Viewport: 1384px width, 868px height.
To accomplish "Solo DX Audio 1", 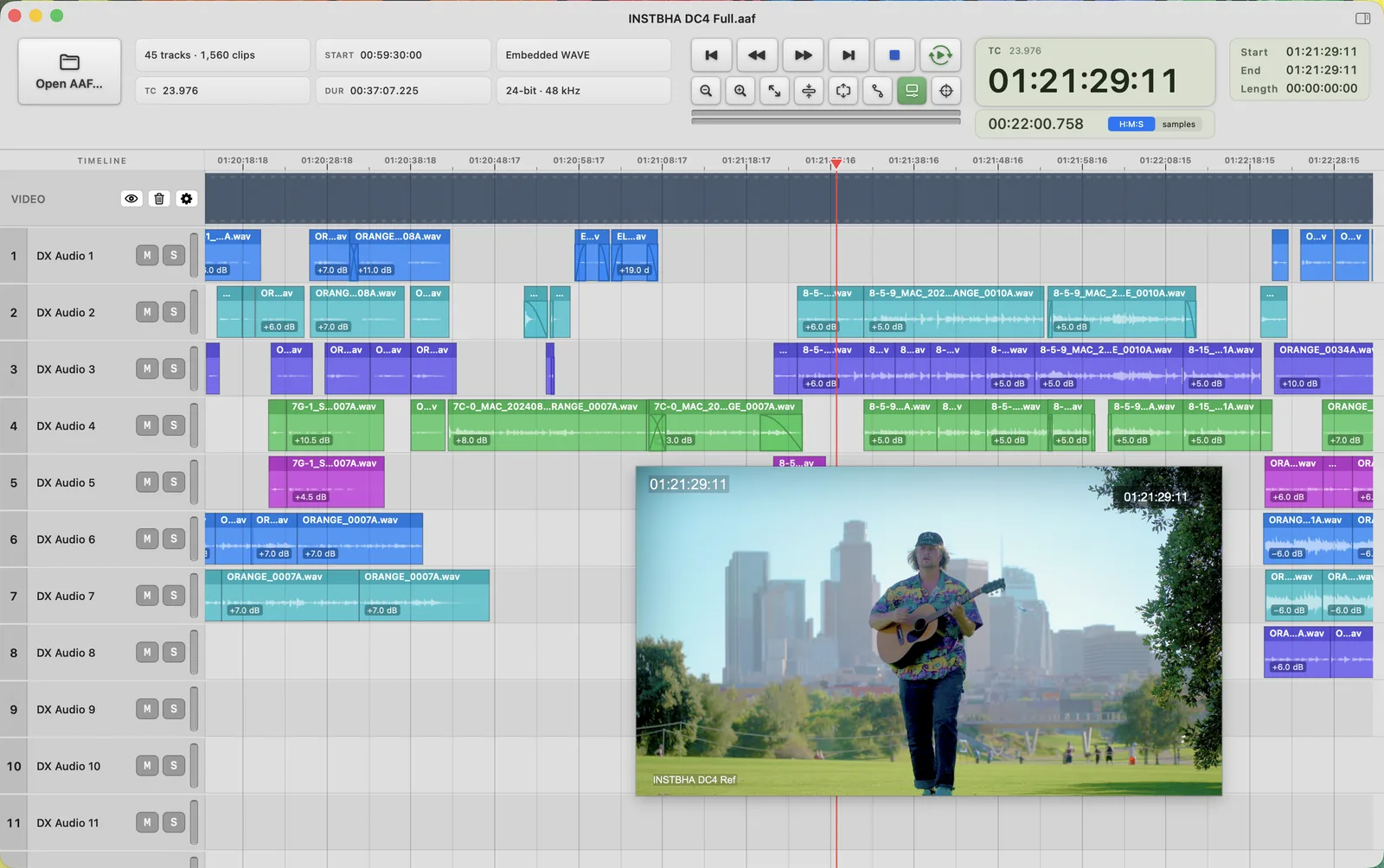I will [x=174, y=255].
